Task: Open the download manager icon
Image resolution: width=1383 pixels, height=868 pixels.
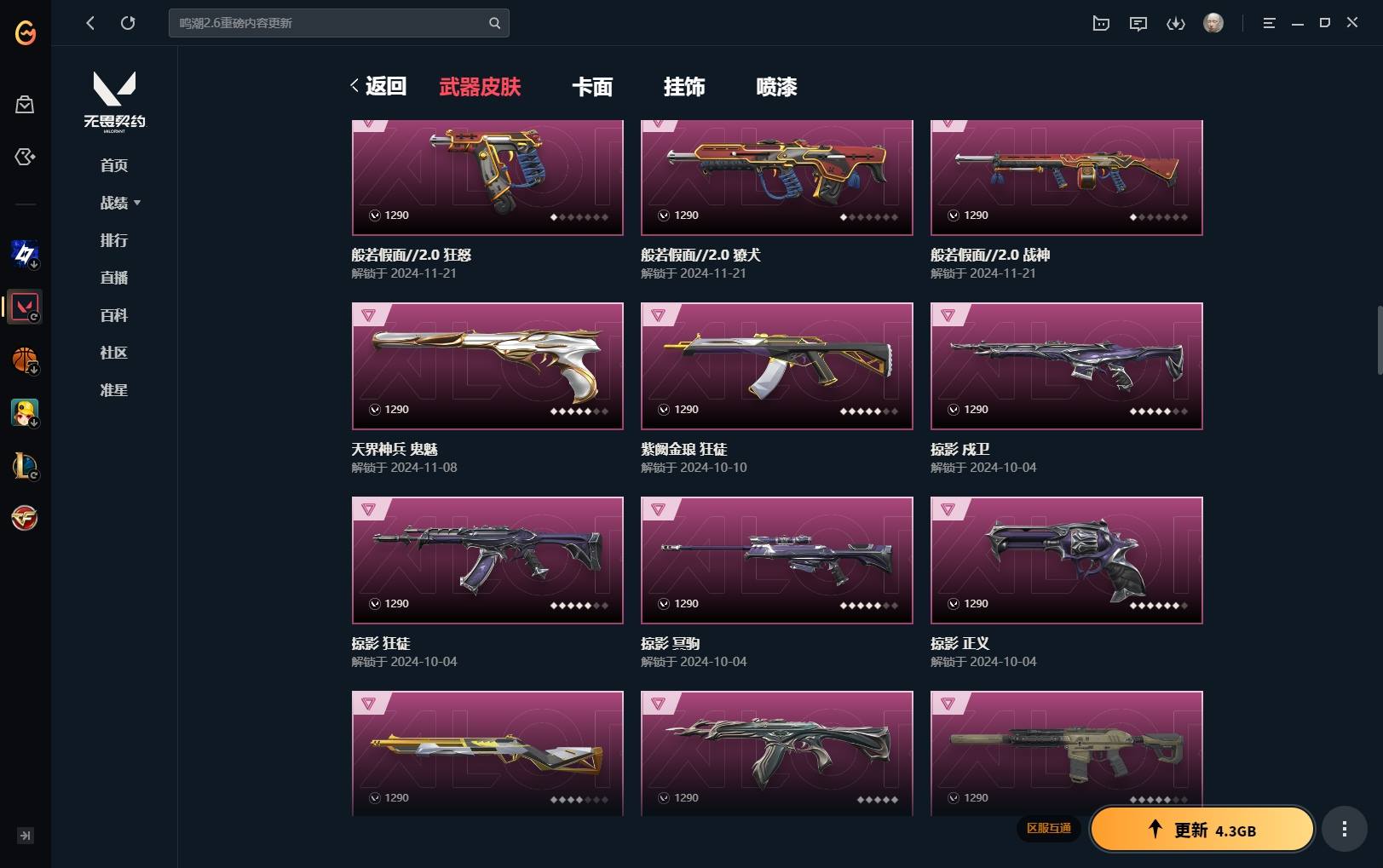Action: click(x=1176, y=23)
